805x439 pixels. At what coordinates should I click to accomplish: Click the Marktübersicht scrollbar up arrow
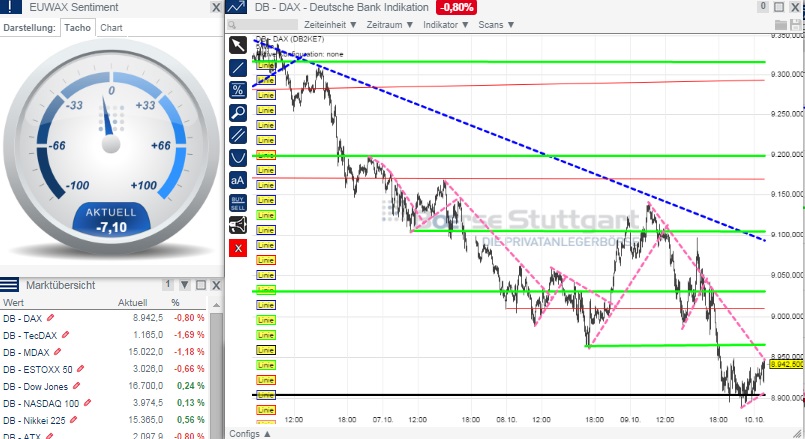click(216, 306)
